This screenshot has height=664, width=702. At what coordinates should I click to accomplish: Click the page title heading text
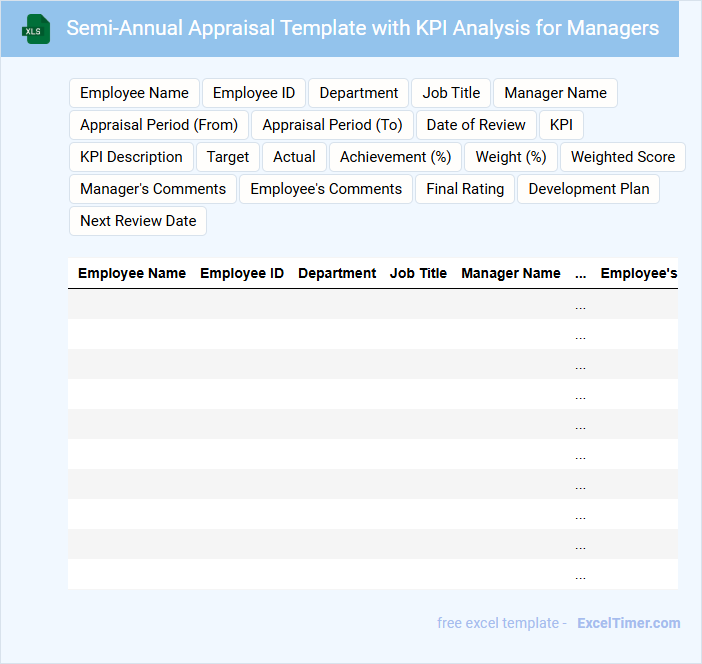(x=362, y=28)
